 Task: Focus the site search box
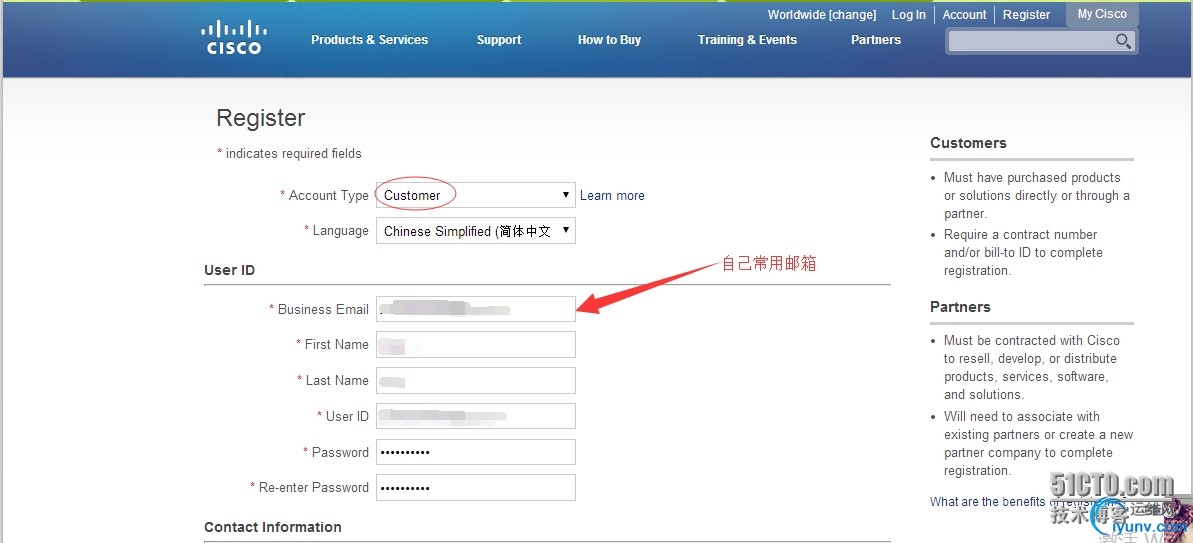pyautogui.click(x=1031, y=41)
